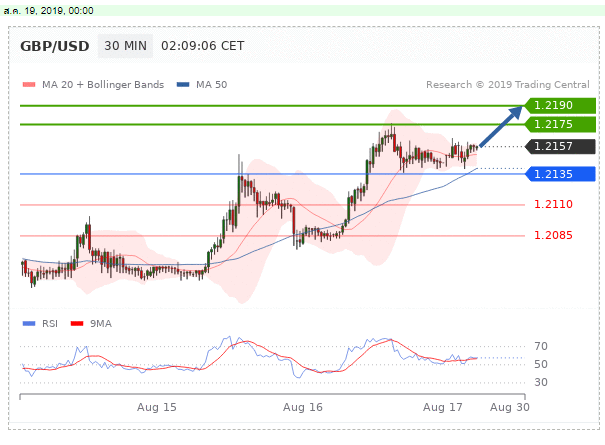Click the 9MA legend red swatch
The image size is (605, 445).
click(77, 323)
